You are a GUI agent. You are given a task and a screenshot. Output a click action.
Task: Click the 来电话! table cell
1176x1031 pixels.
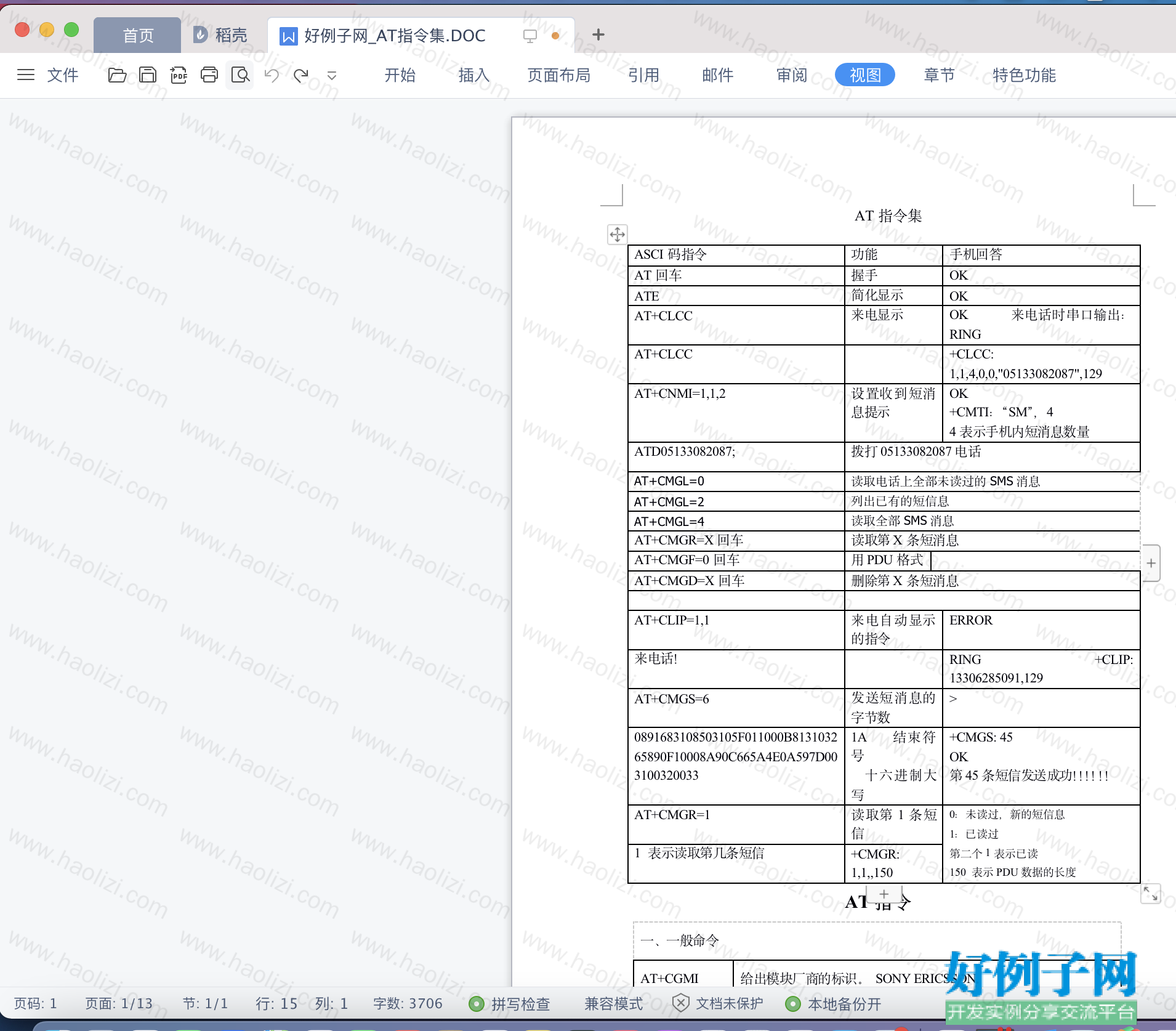[736, 669]
